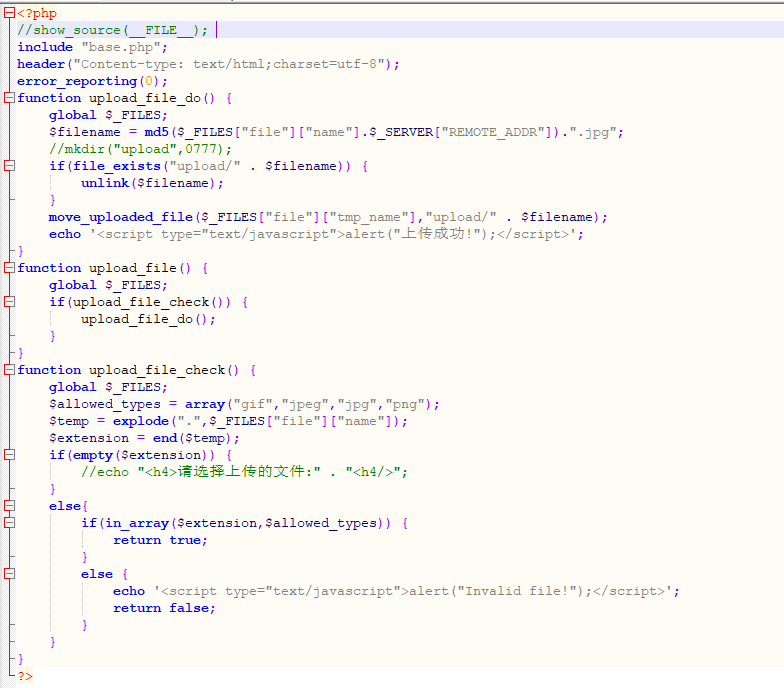The height and width of the screenshot is (688, 784).
Task: Collapse the <?php block fold marker
Action: coord(9,14)
